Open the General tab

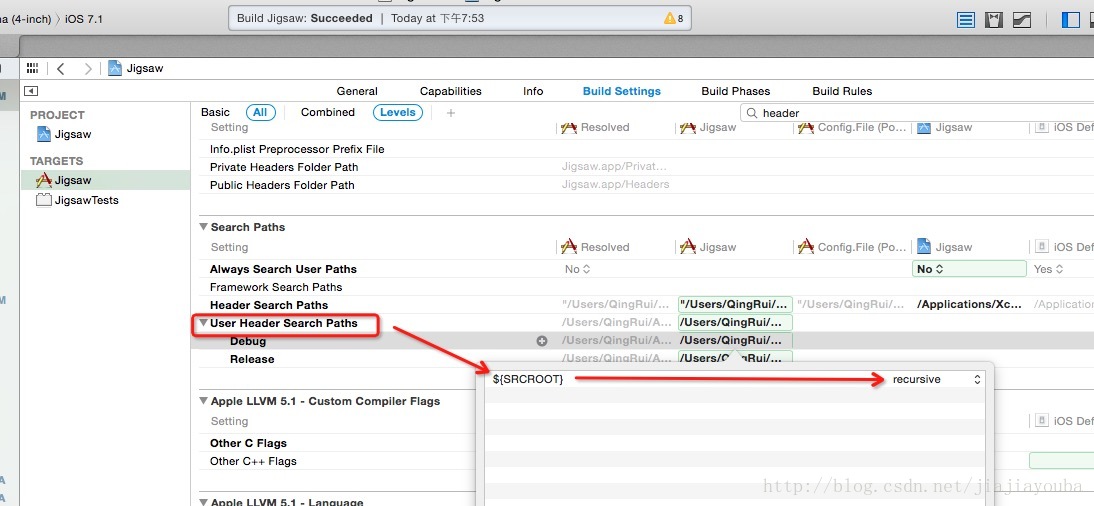pyautogui.click(x=357, y=91)
